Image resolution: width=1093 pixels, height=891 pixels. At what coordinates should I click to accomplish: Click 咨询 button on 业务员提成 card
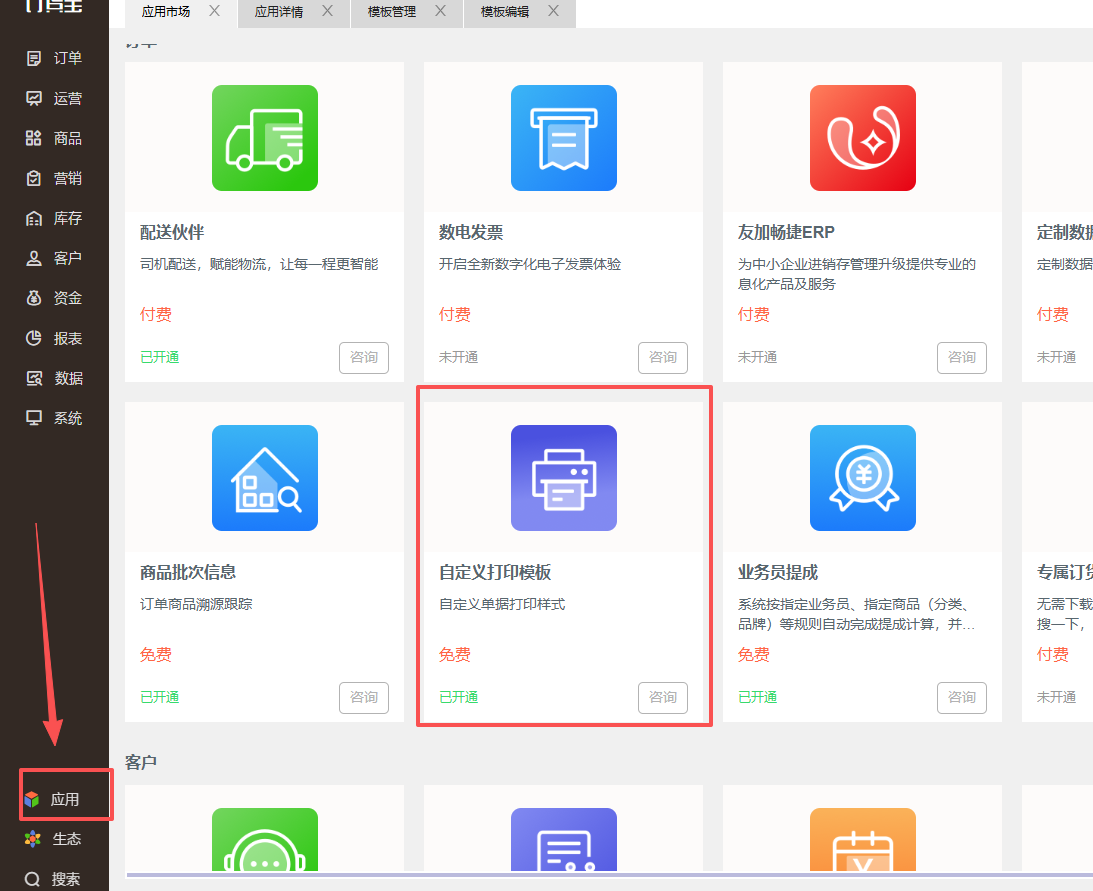tap(962, 698)
